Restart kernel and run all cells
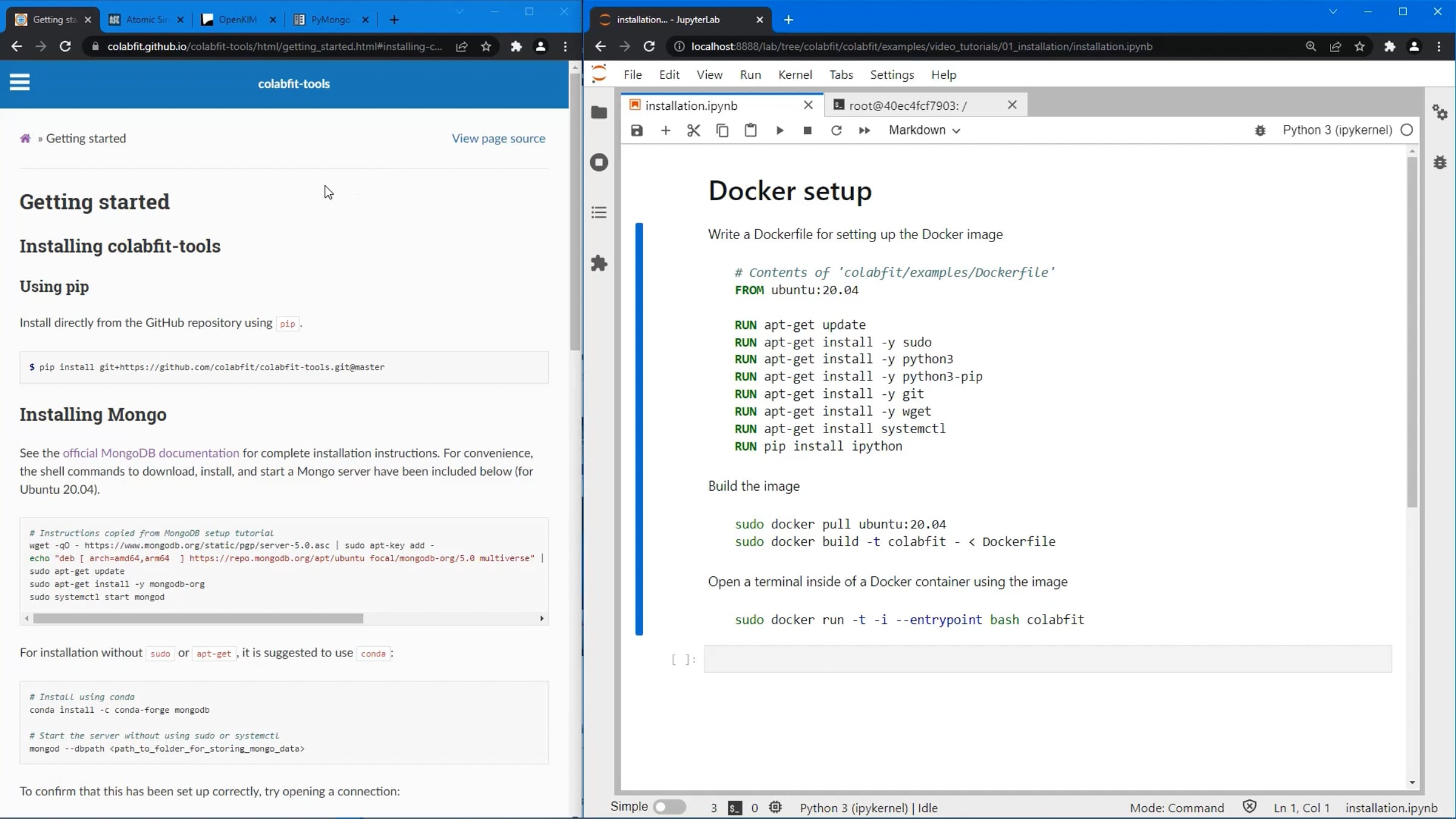The height and width of the screenshot is (819, 1456). 864,130
